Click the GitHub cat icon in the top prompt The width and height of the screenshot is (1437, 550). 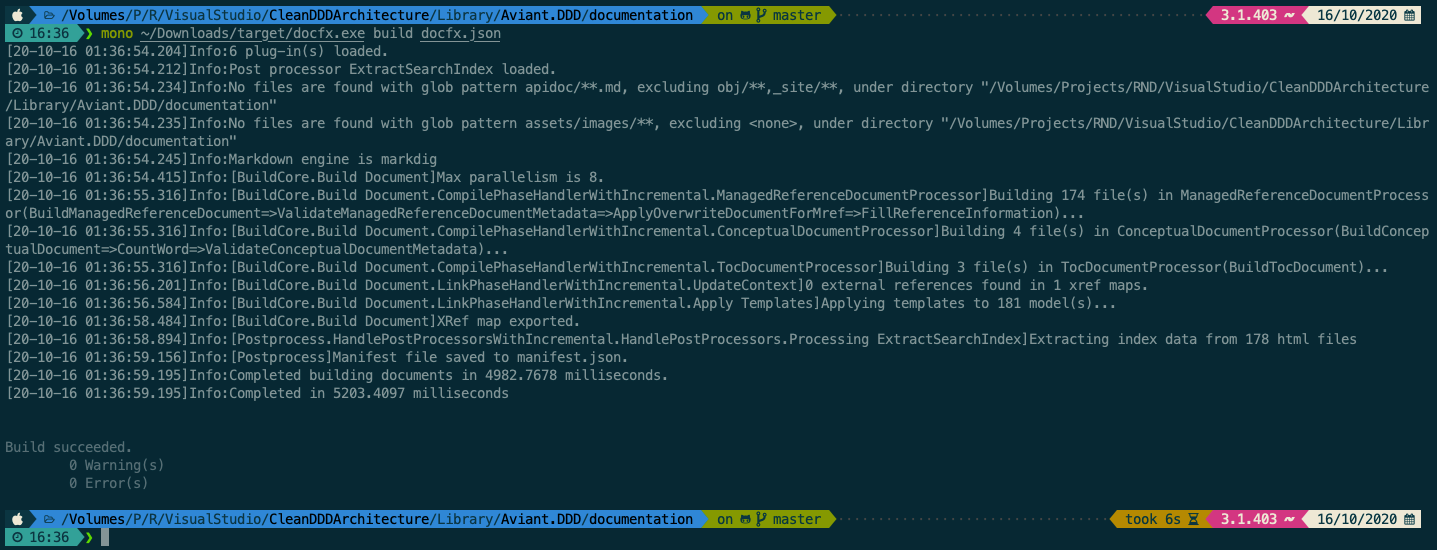pyautogui.click(x=745, y=15)
